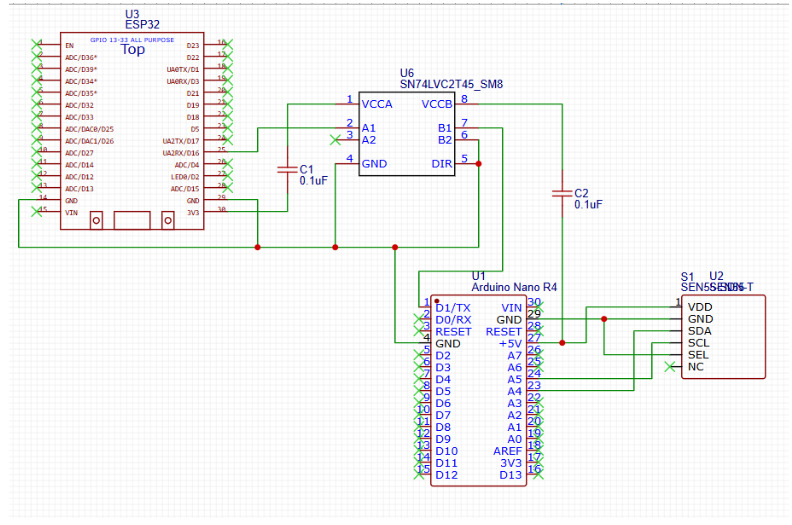Select the A5 pin on Arduino Nano
Image resolution: width=792 pixels, height=525 pixels.
click(515, 379)
